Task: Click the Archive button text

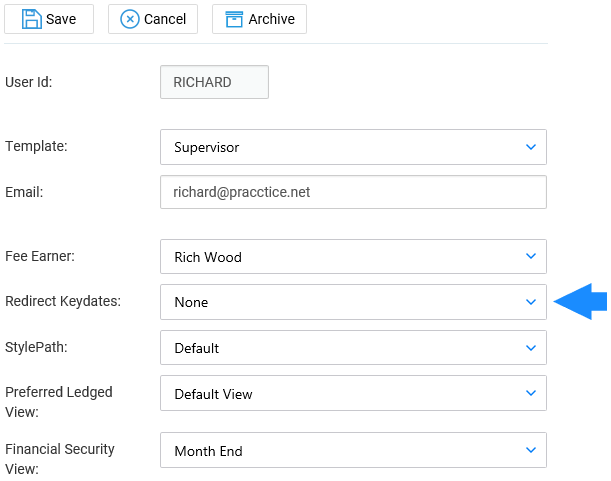Action: tap(272, 19)
